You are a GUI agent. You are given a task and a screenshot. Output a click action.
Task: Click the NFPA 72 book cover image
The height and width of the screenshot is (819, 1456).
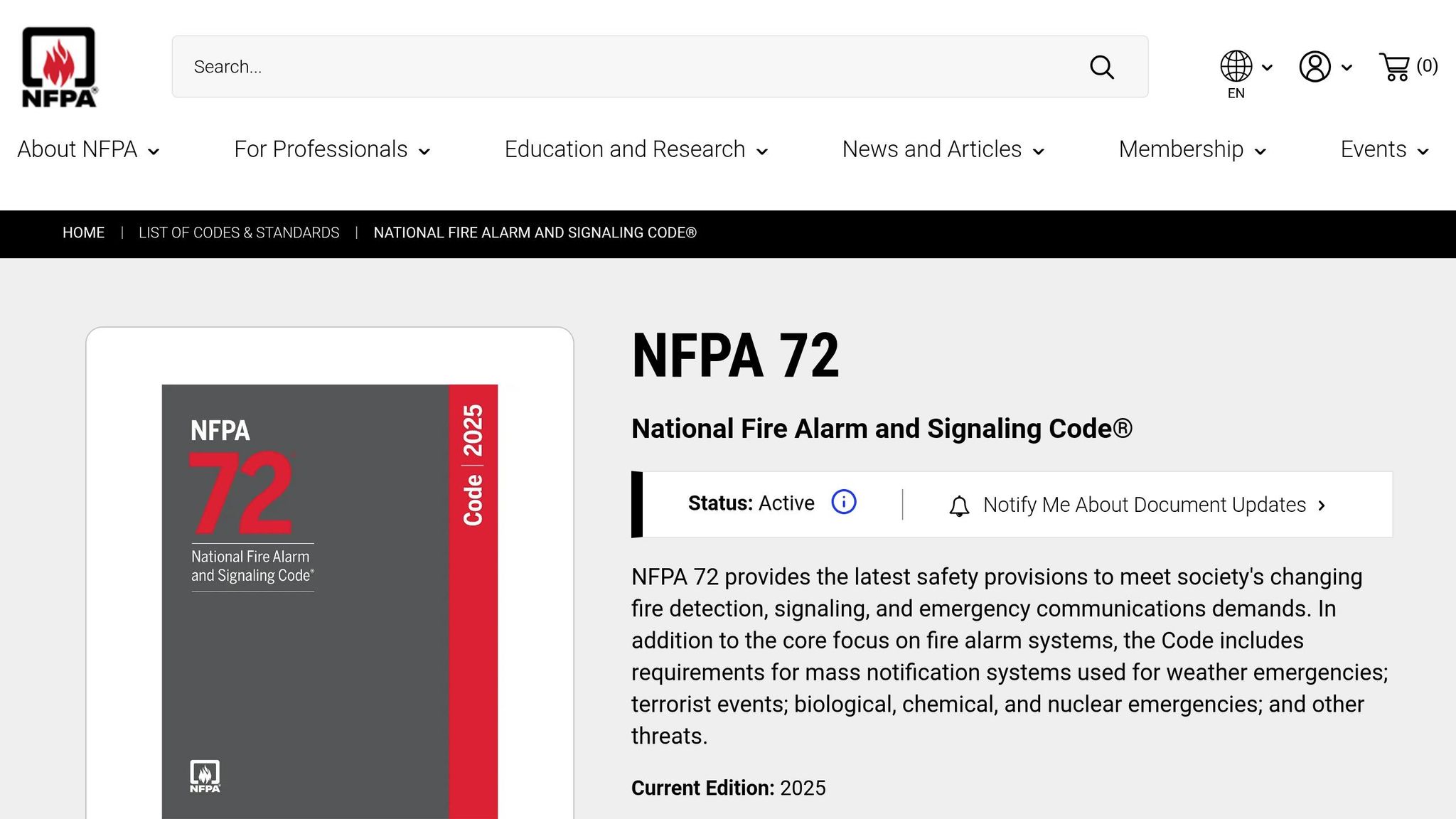[330, 601]
